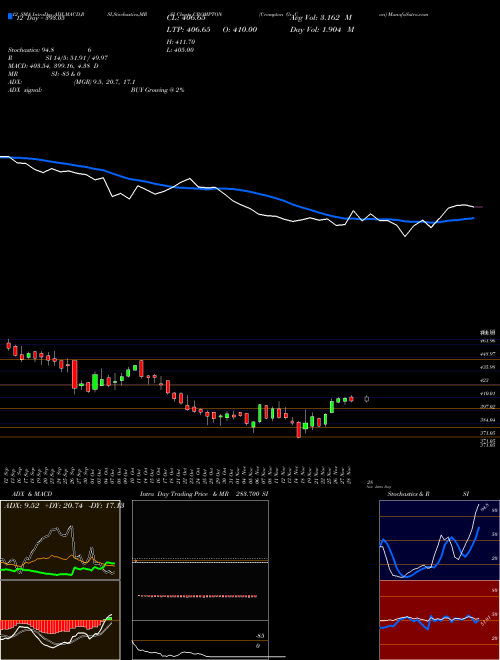This screenshot has height=660, width=500.
Task: Click the last hollow candlestick on the chart
Action: tap(367, 399)
